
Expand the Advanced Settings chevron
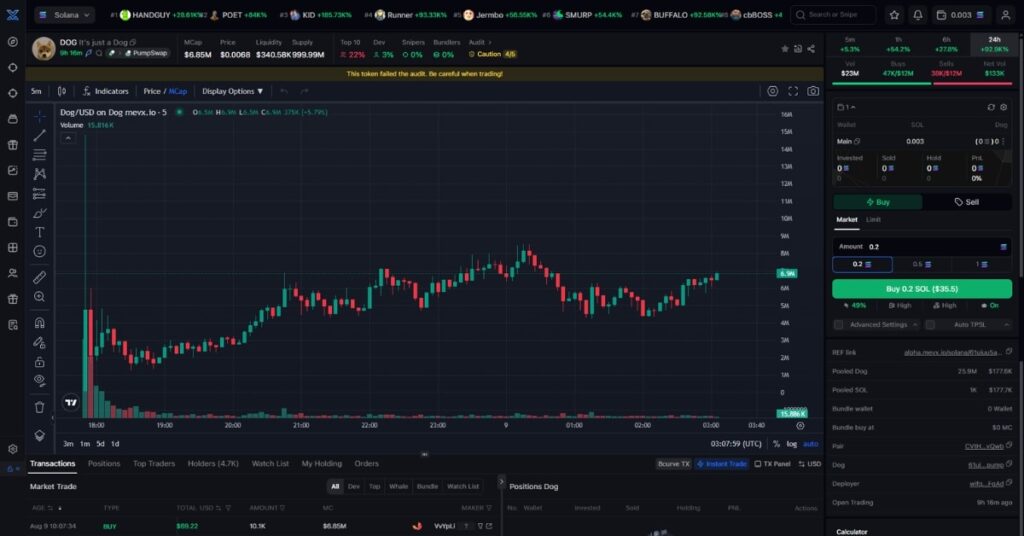click(915, 324)
